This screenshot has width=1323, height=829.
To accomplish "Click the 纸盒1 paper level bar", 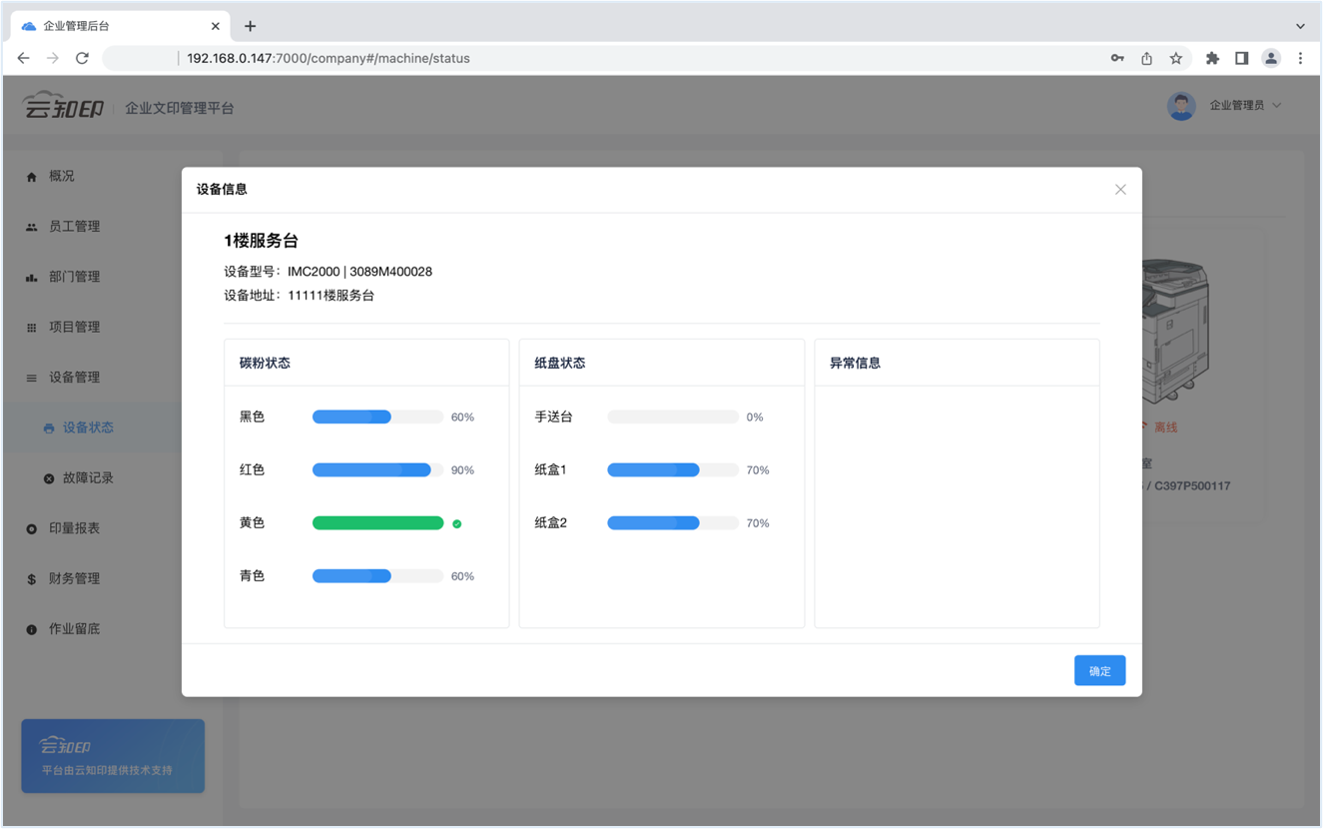I will pyautogui.click(x=672, y=470).
